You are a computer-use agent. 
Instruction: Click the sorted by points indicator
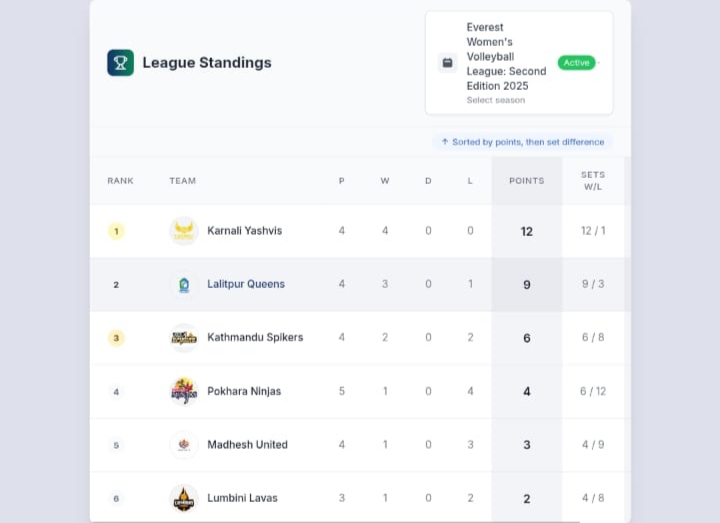522,142
